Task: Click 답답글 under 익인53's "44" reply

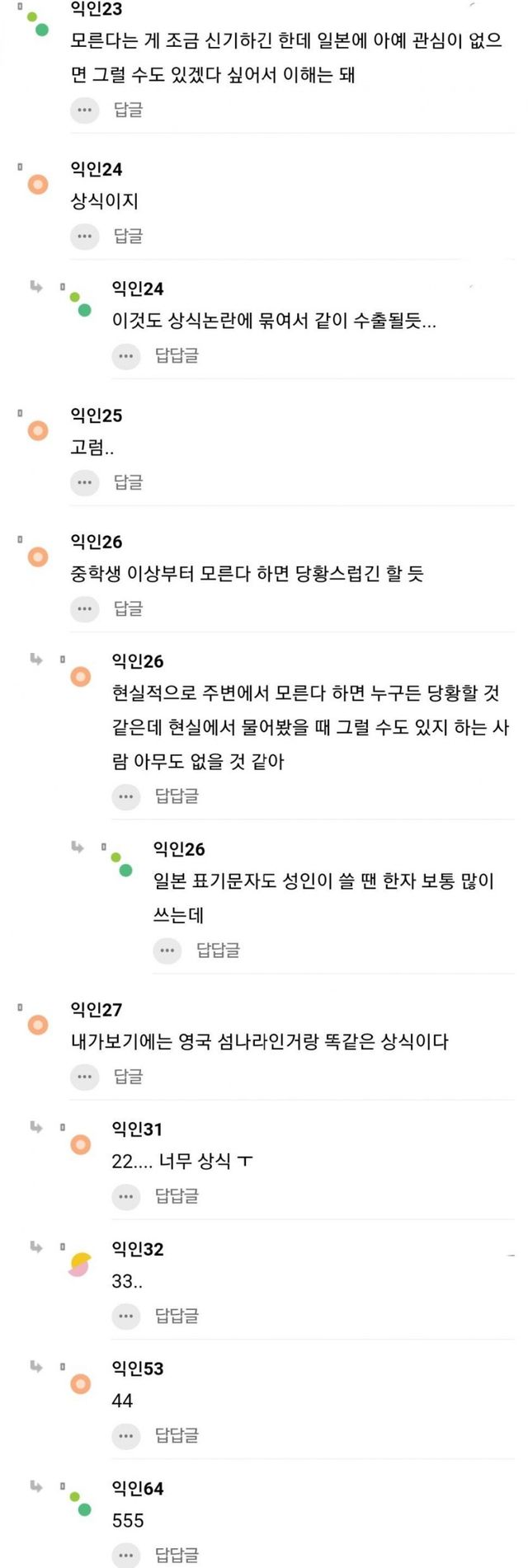Action: (x=177, y=1435)
